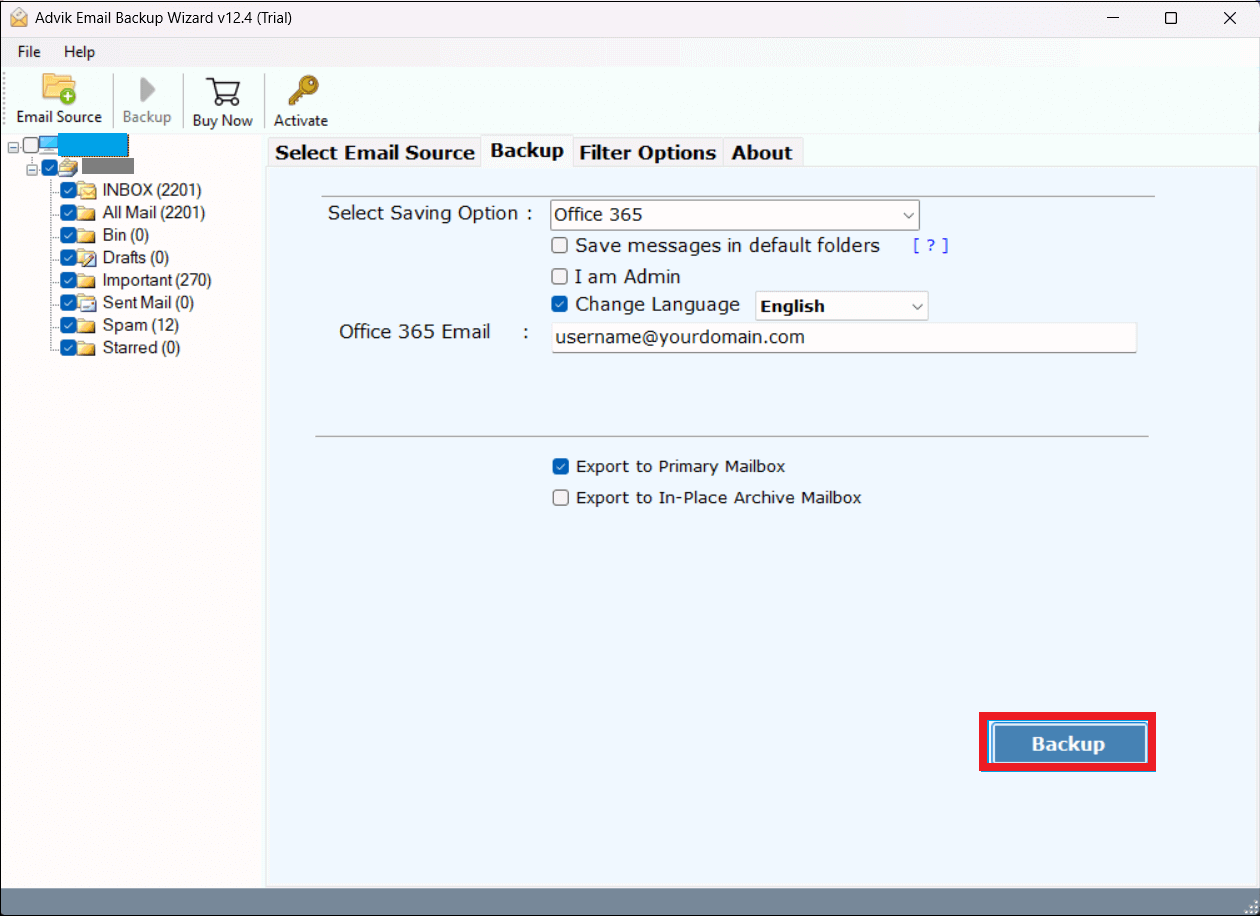This screenshot has width=1260, height=916.
Task: Switch to the Backup tab
Action: click(x=527, y=151)
